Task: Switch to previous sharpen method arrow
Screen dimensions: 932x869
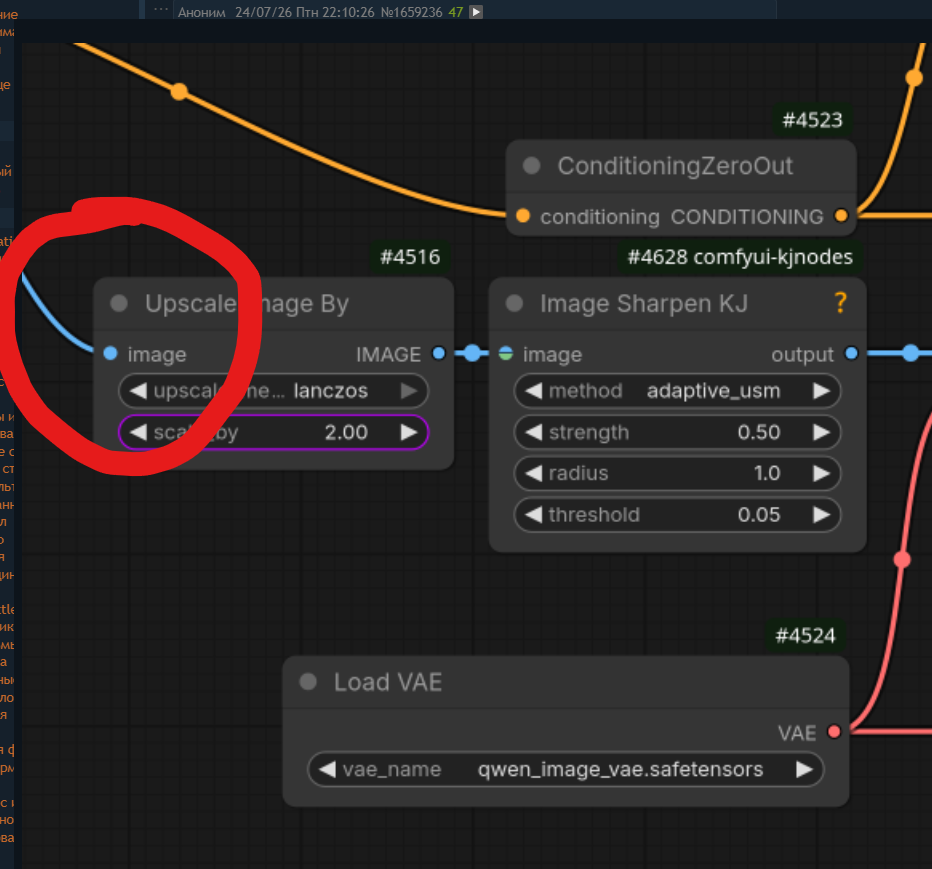Action: coord(534,391)
